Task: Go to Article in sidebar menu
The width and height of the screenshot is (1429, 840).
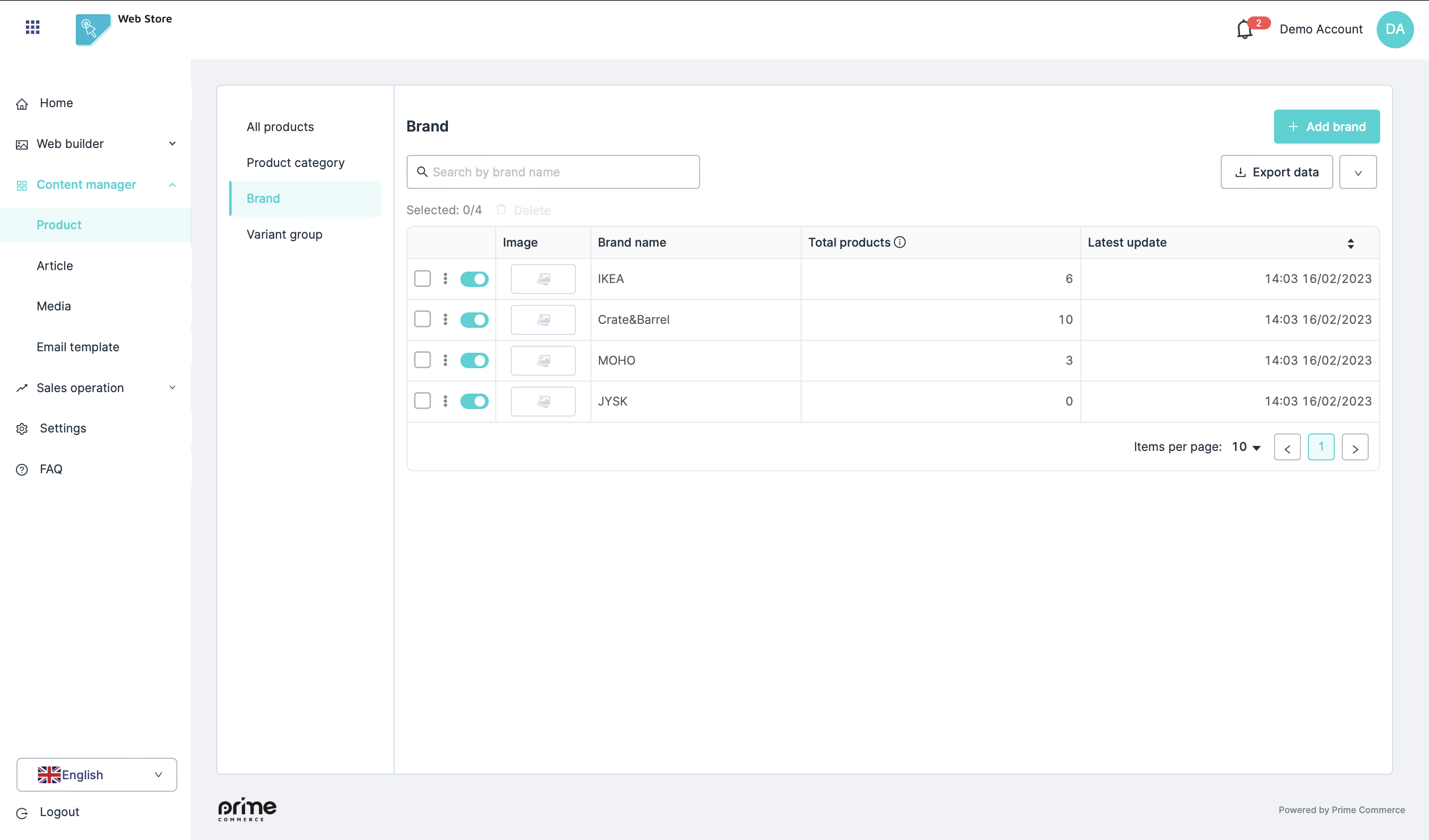Action: pyautogui.click(x=55, y=266)
